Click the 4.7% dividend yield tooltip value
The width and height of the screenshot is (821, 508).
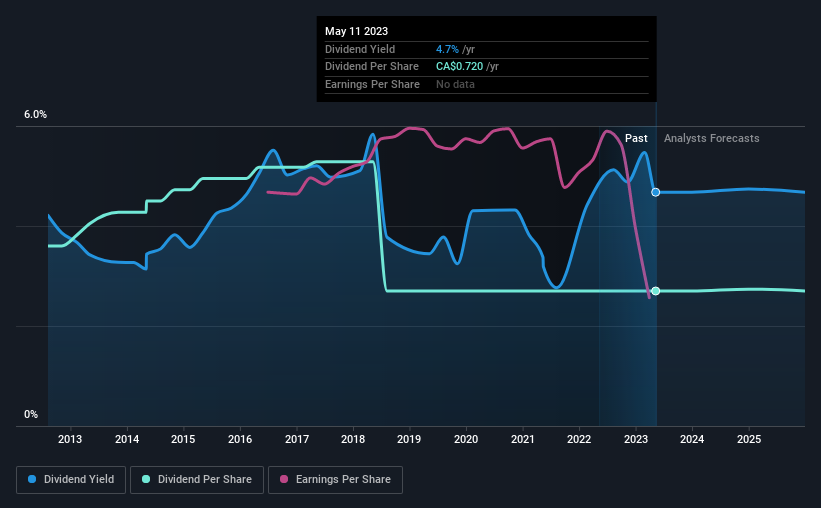[x=447, y=49]
